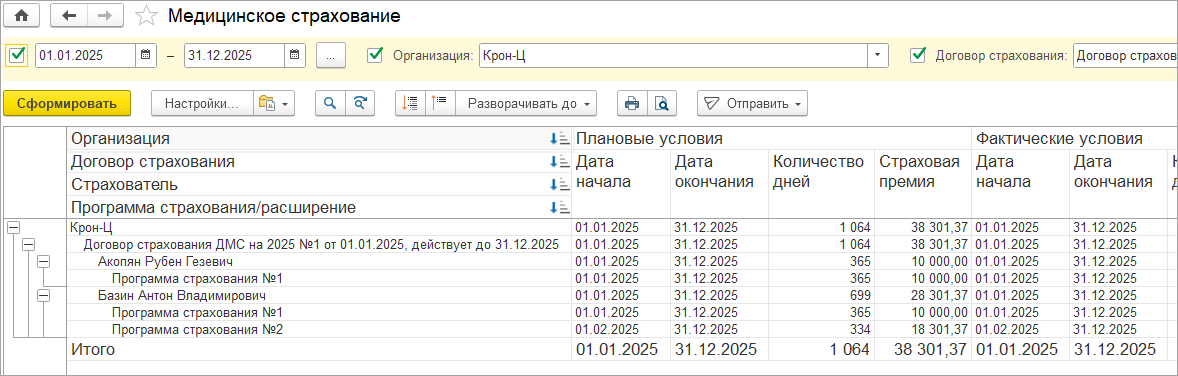Open the Отправить dropdown menu
The width and height of the screenshot is (1178, 376).
tap(753, 104)
